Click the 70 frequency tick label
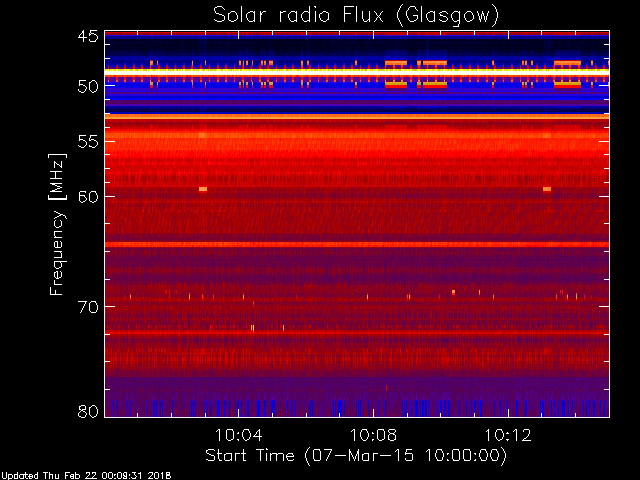 pyautogui.click(x=88, y=307)
